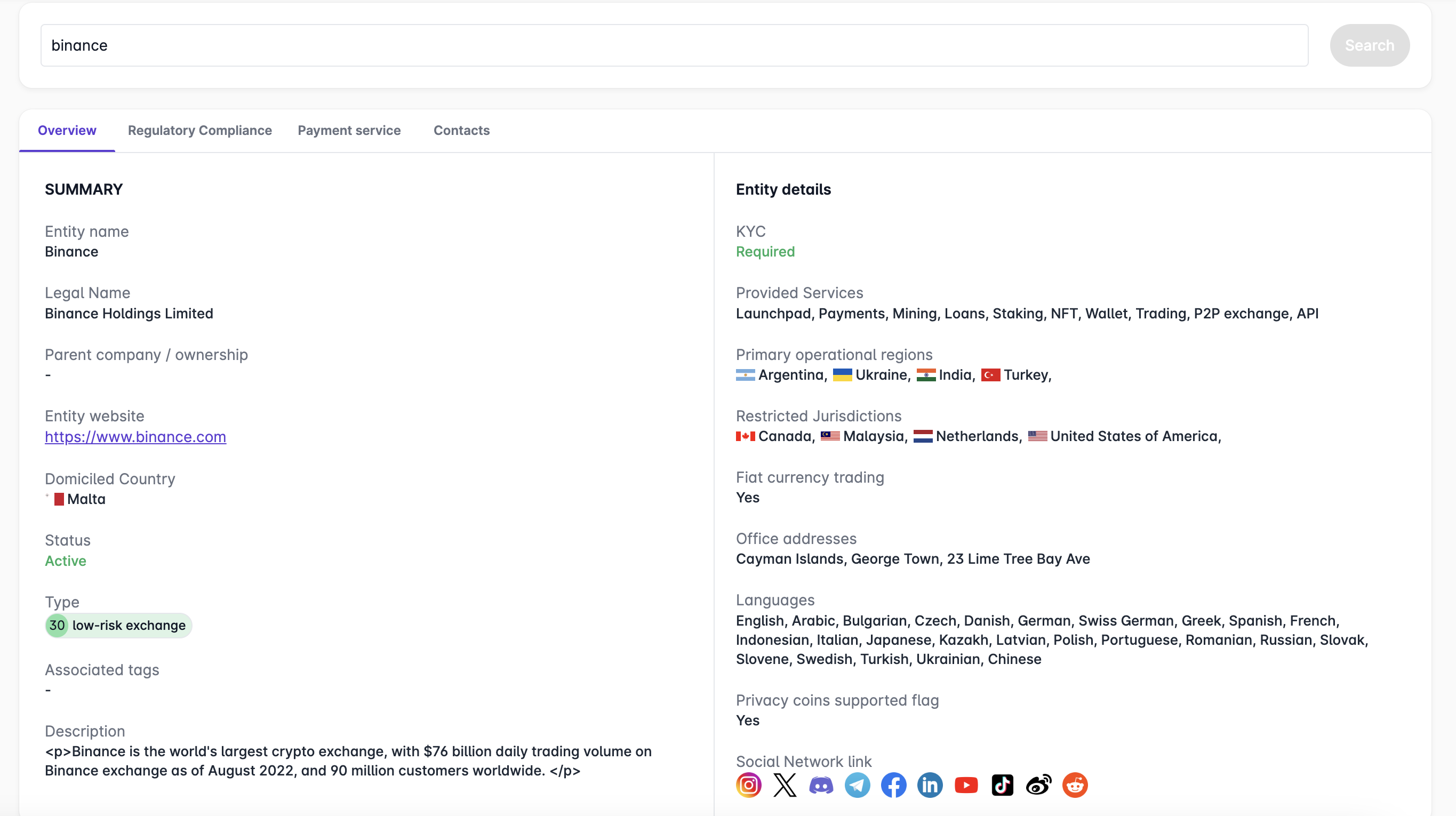Switch to the Regulatory Compliance tab
Screen dimensions: 1456x816
coord(199,131)
